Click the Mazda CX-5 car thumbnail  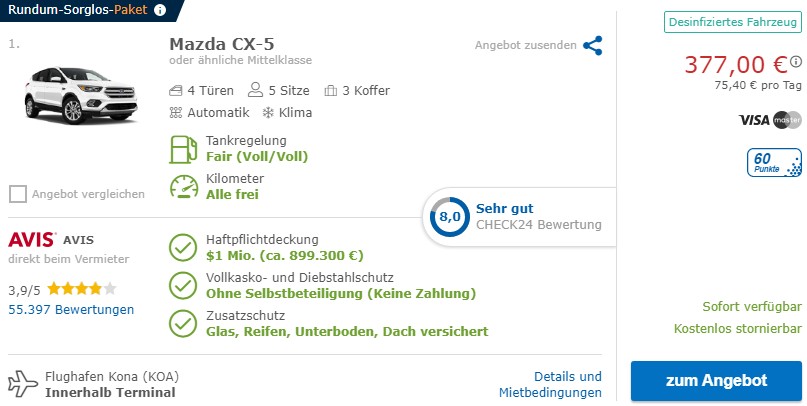click(x=81, y=95)
